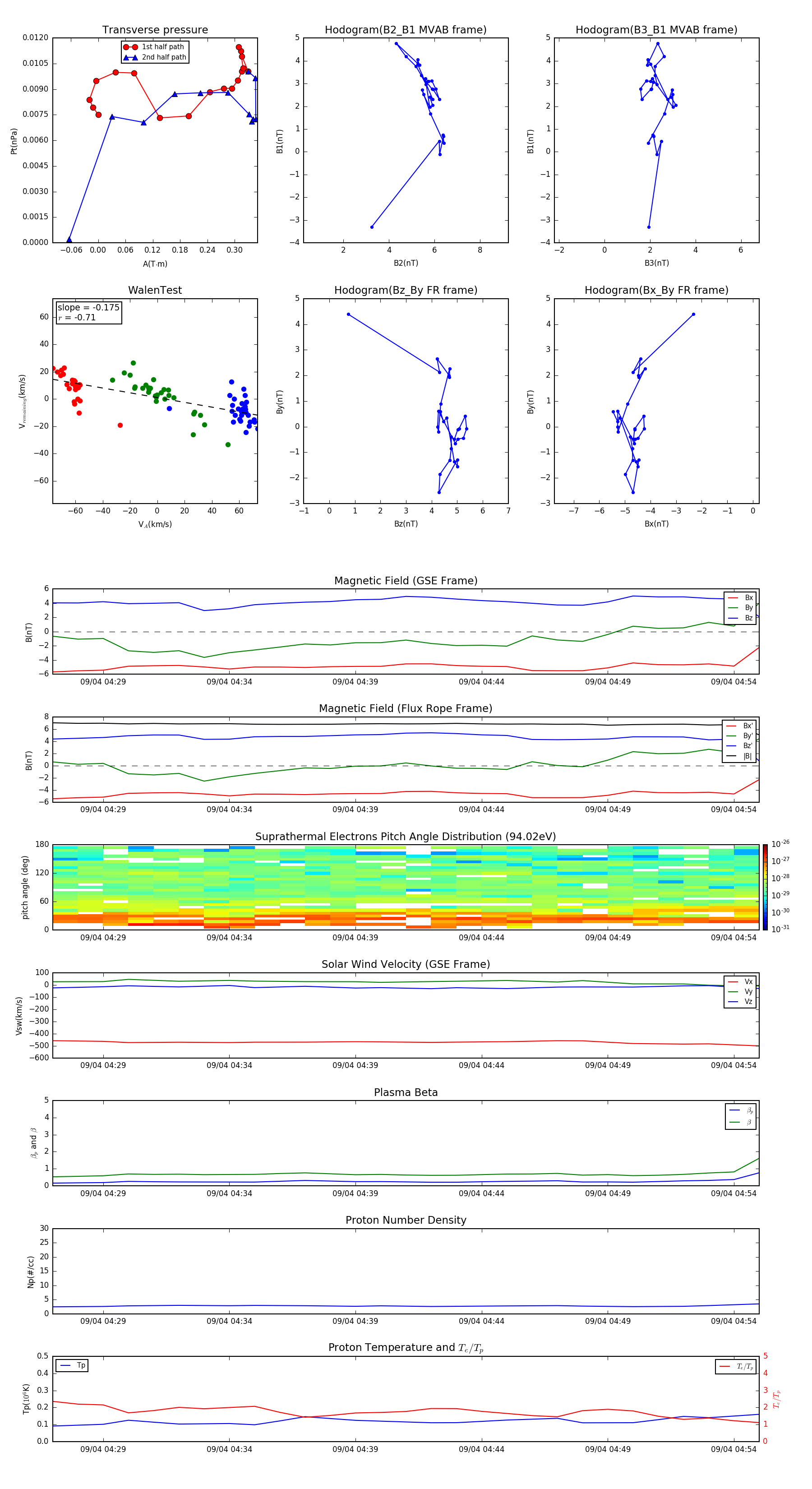
Task: Click the '10^-26' colorbar label
Action: pyautogui.click(x=780, y=844)
